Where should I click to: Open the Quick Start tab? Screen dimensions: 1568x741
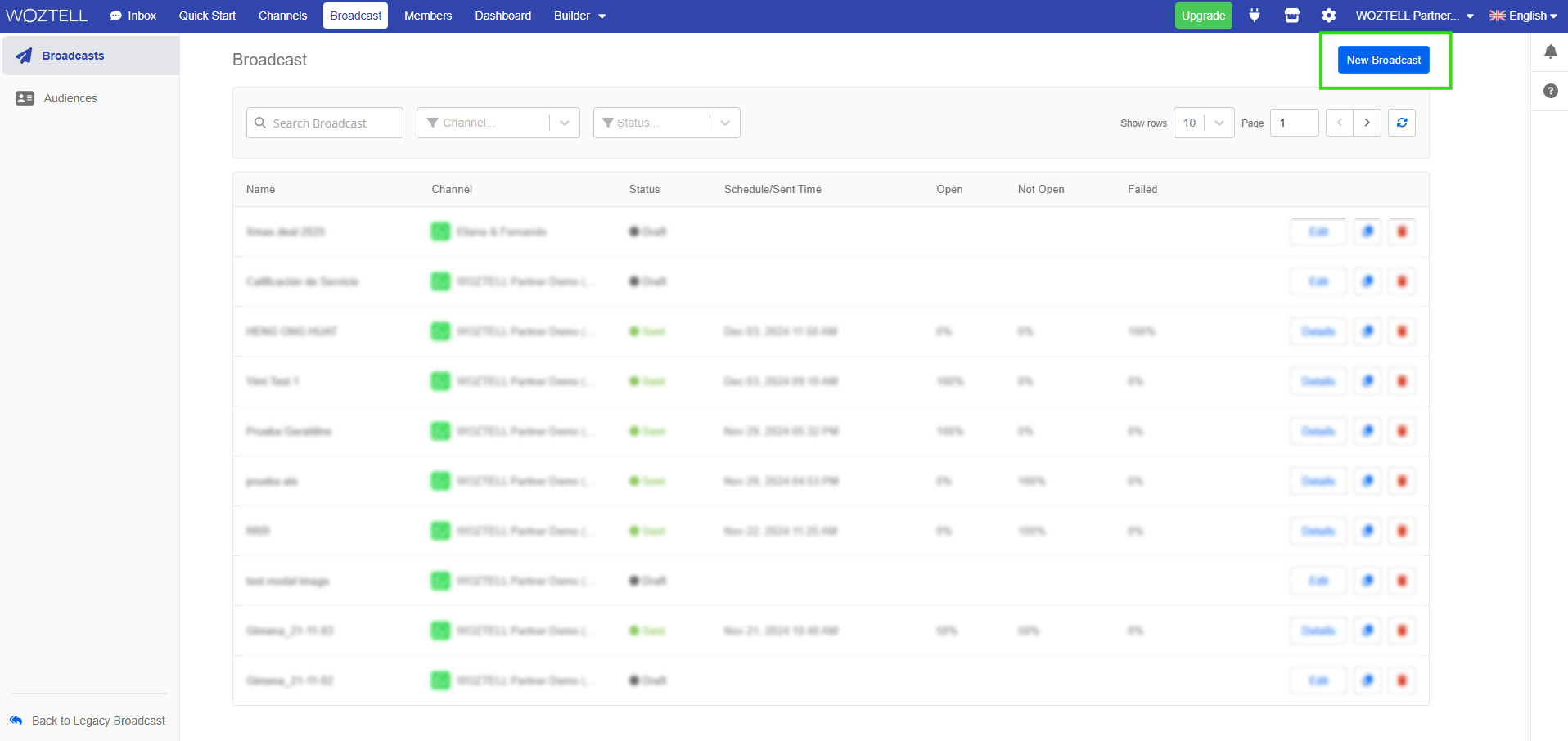(207, 16)
